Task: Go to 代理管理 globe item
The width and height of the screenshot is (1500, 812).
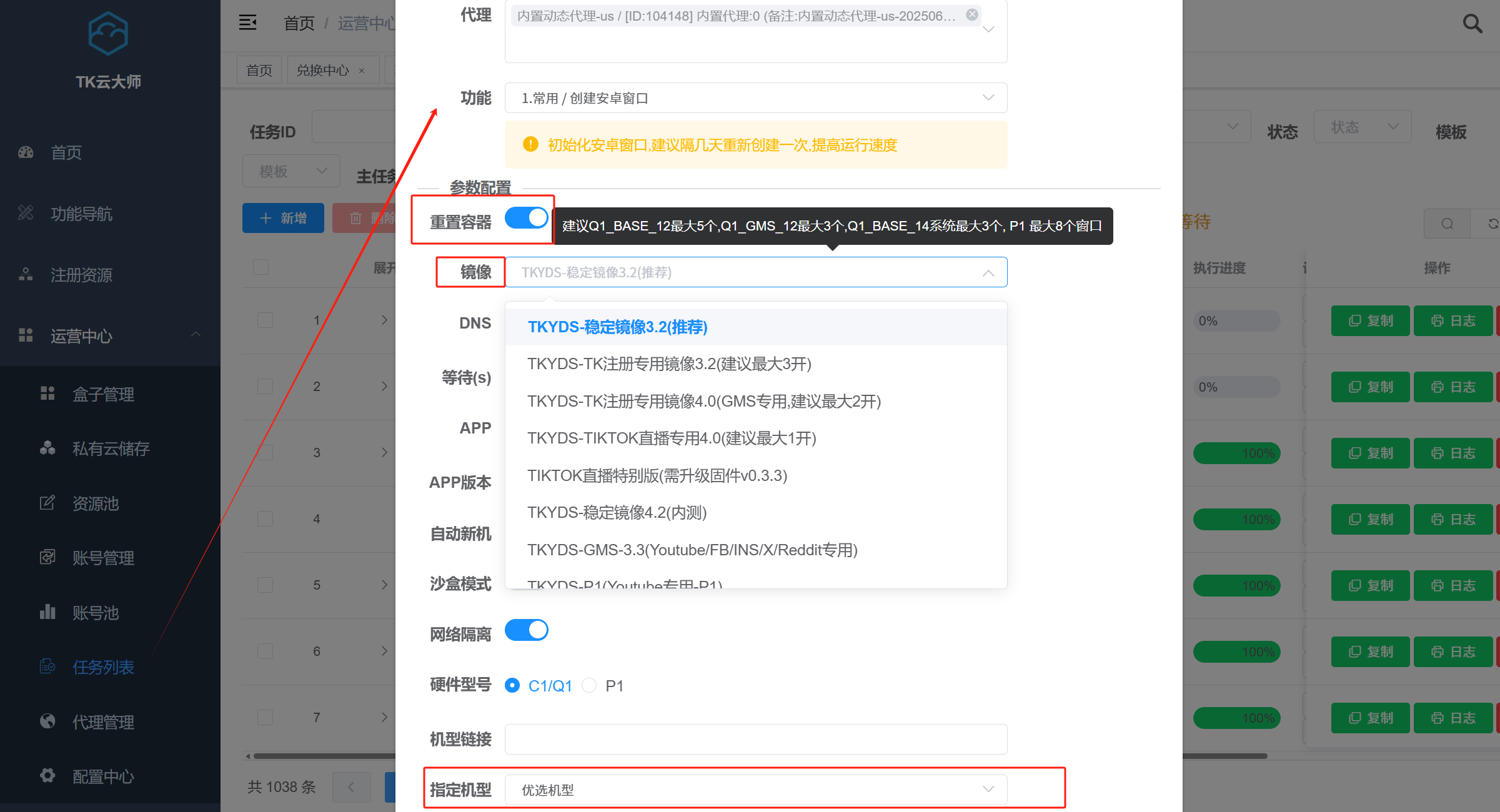Action: point(103,722)
